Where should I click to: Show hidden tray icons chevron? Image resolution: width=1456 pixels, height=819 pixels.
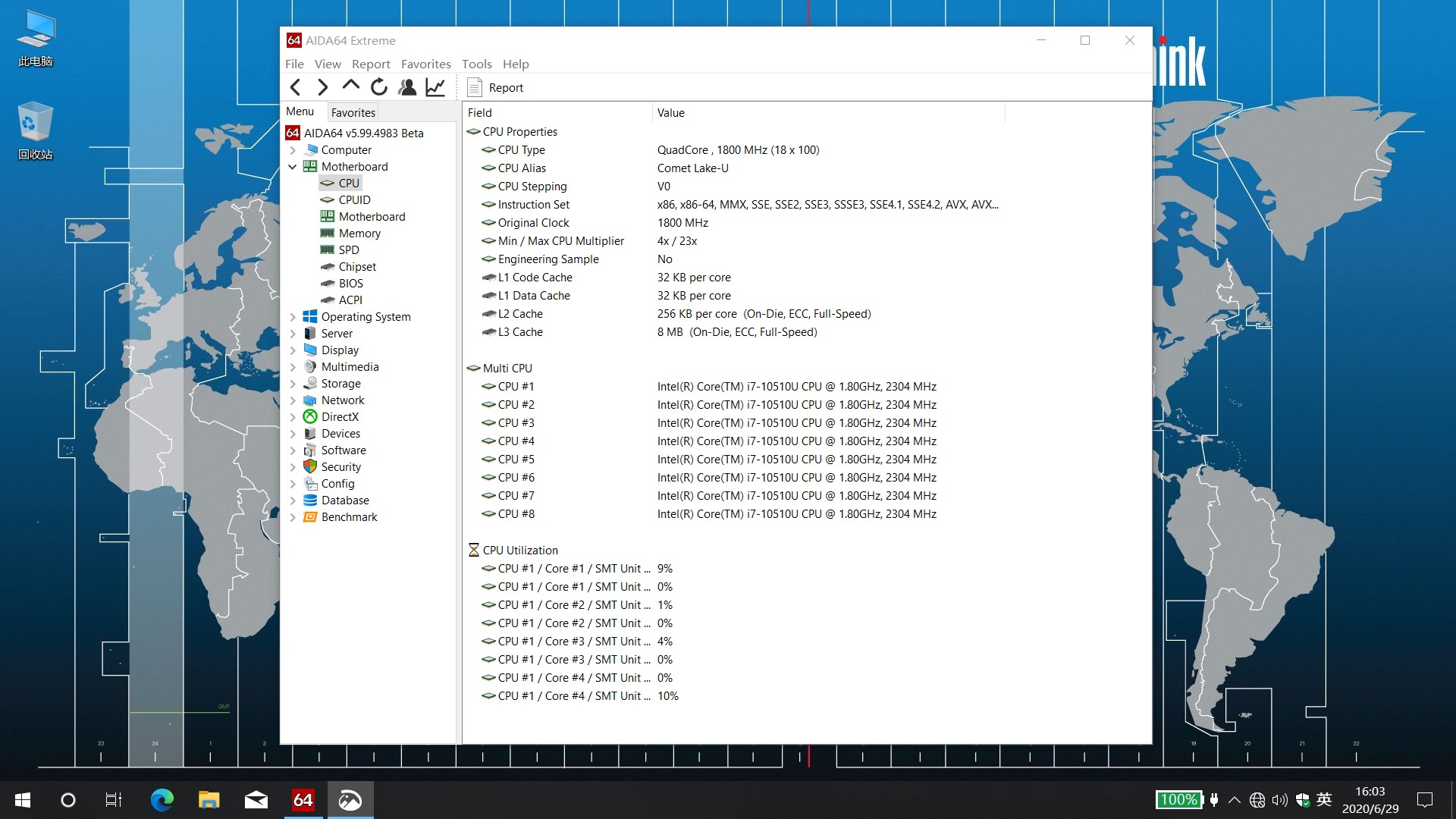click(1235, 800)
